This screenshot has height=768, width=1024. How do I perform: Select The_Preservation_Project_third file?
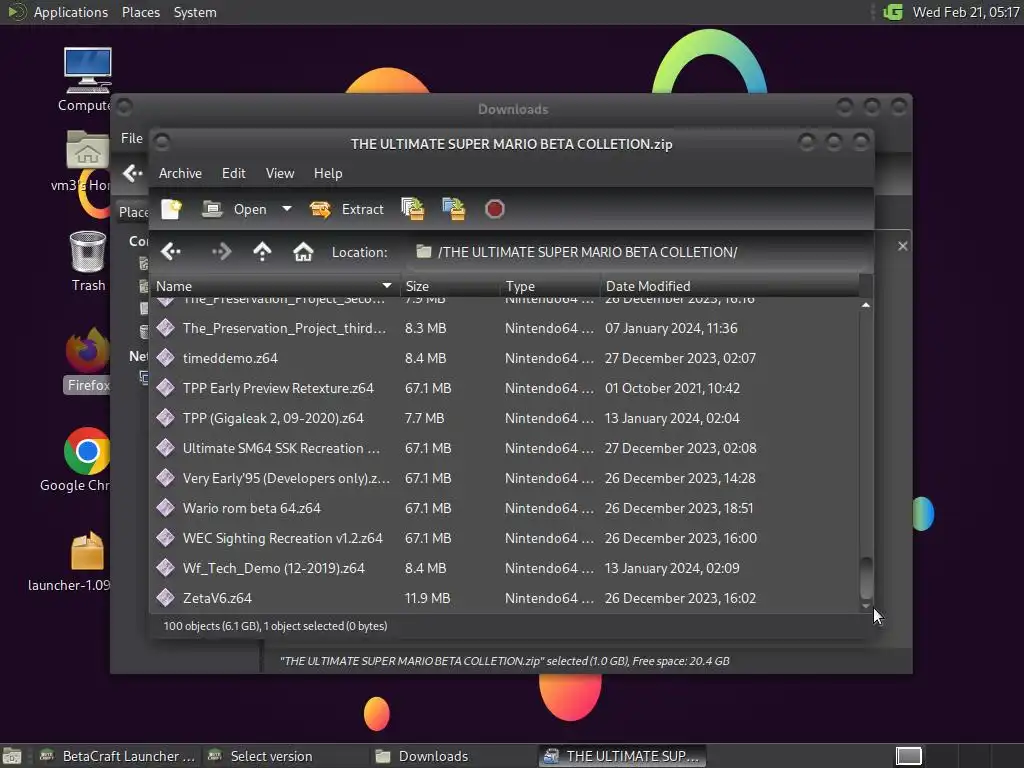click(504, 328)
